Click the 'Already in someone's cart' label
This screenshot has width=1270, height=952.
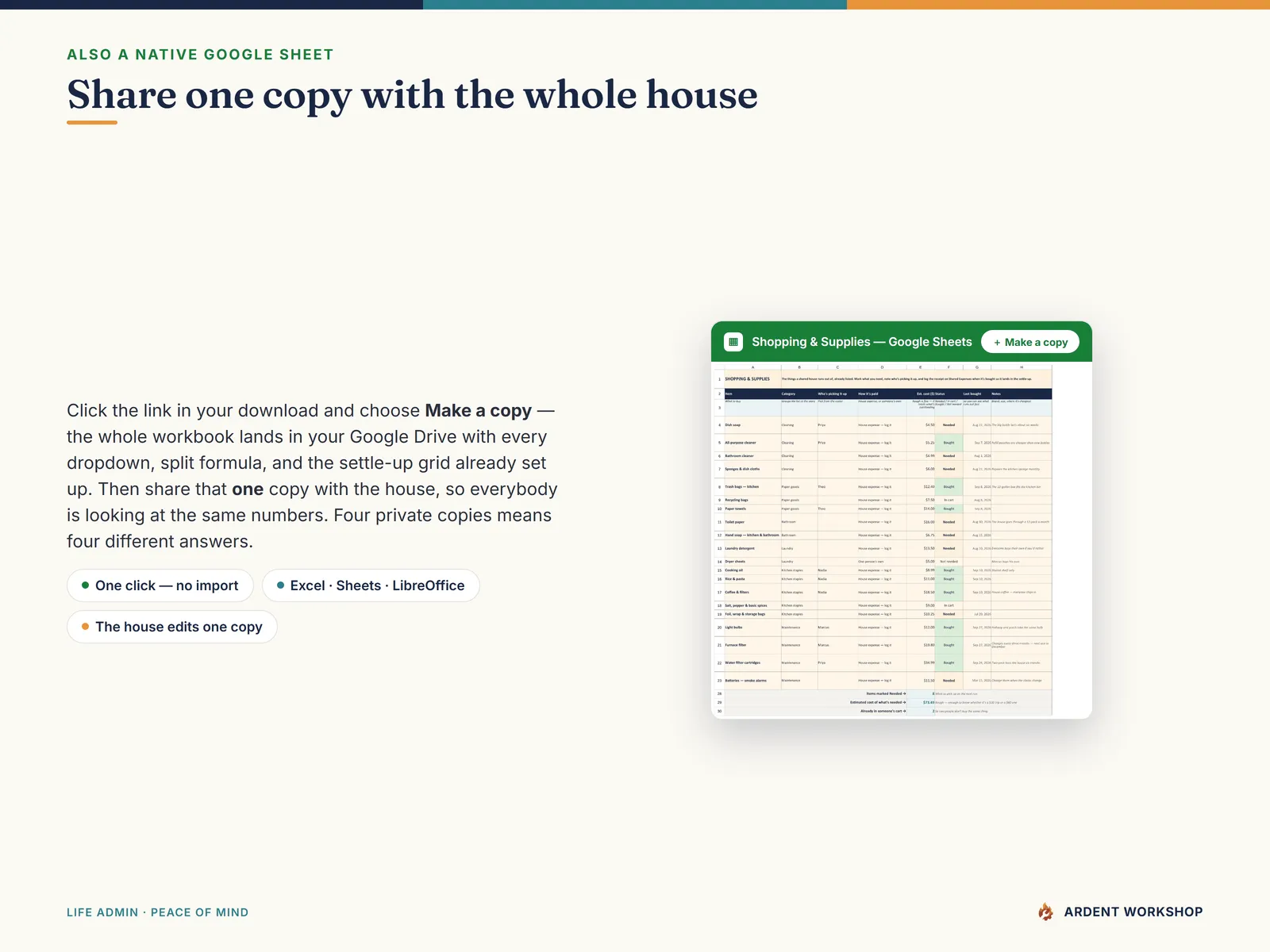click(883, 712)
